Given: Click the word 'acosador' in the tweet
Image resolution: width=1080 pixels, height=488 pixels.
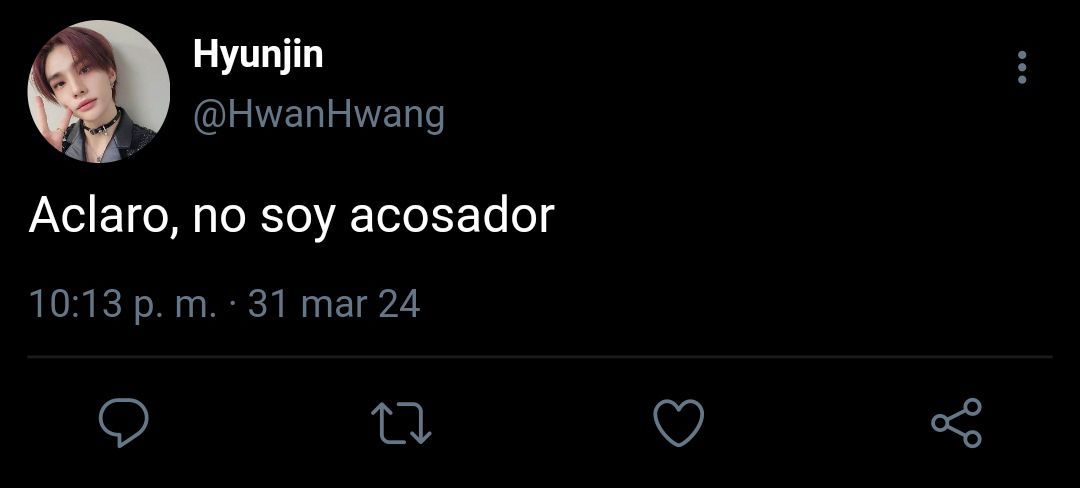Looking at the screenshot, I should pos(453,216).
